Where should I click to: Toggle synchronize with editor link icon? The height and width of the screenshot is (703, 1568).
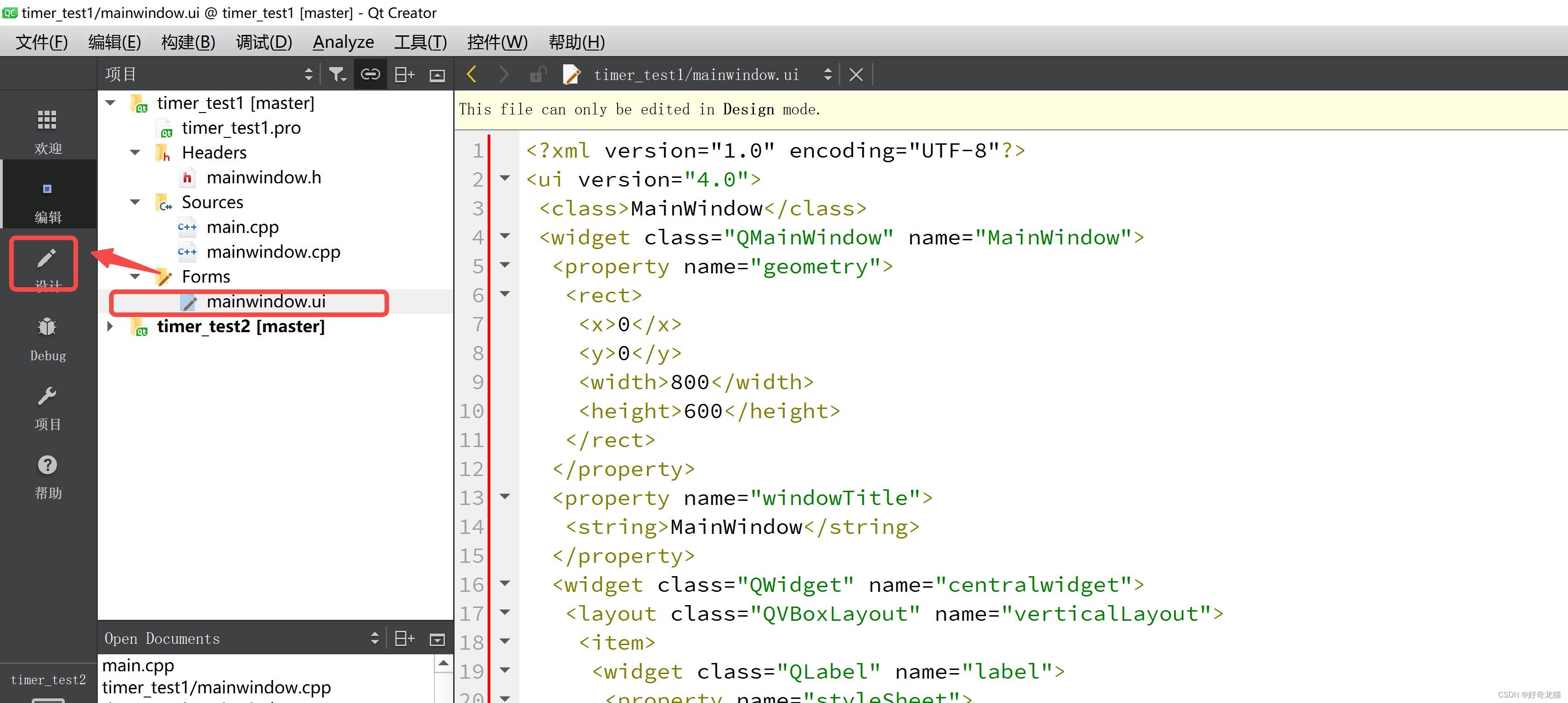pyautogui.click(x=370, y=75)
